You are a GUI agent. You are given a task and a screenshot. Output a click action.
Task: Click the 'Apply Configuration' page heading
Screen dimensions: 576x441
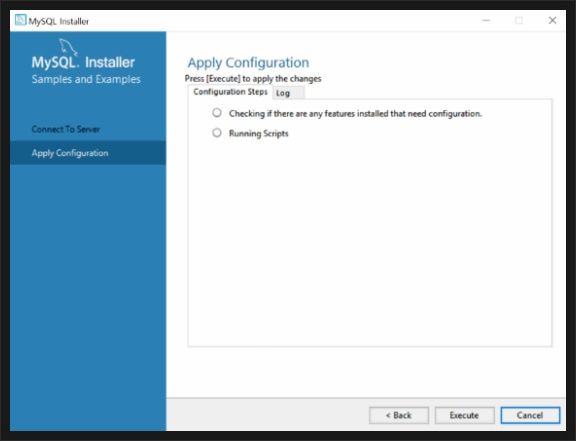pos(248,63)
